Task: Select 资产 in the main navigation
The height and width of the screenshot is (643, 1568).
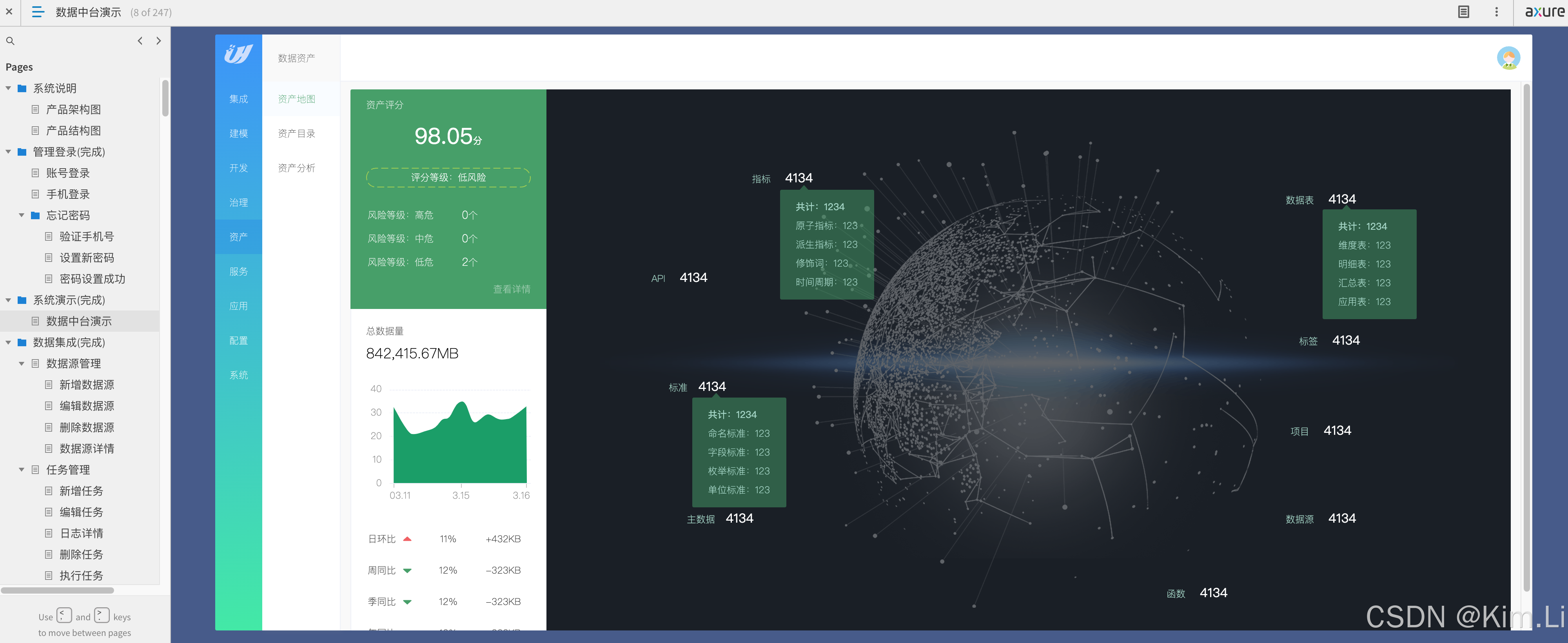Action: [x=239, y=237]
